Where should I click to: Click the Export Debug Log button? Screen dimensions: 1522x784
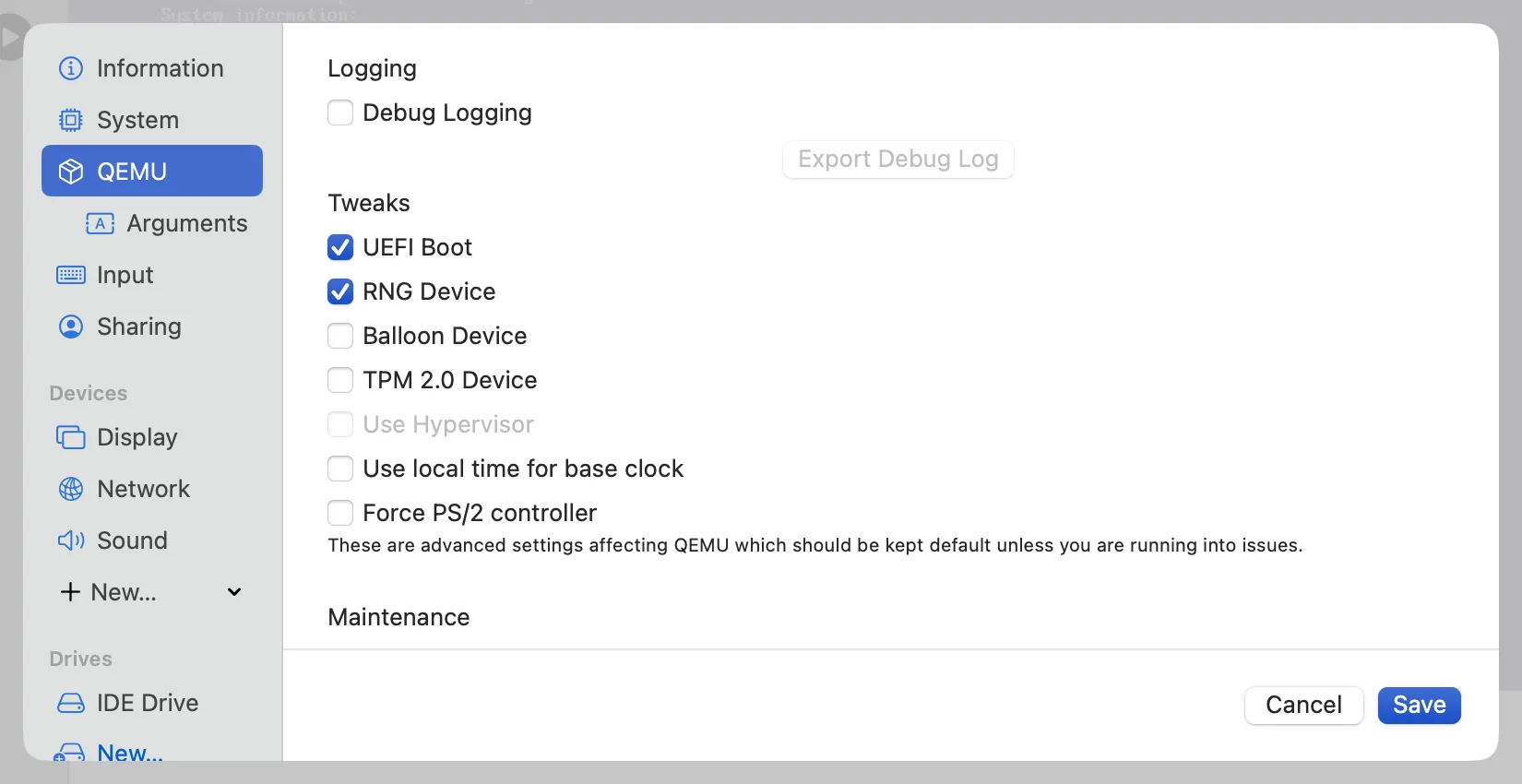pyautogui.click(x=898, y=160)
